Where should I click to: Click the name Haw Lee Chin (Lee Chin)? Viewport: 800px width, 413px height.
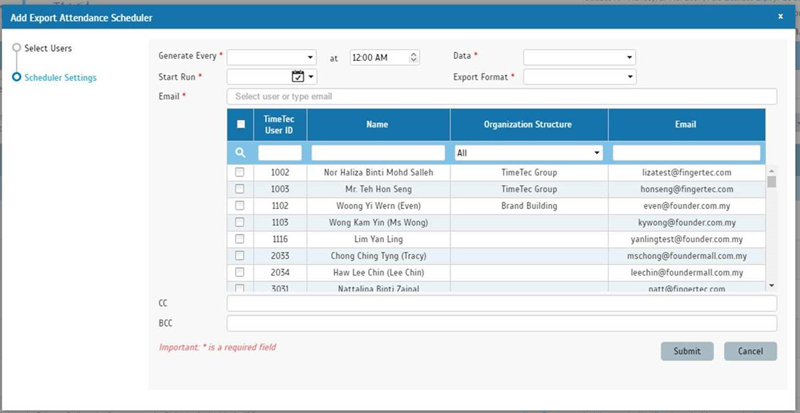tap(379, 272)
